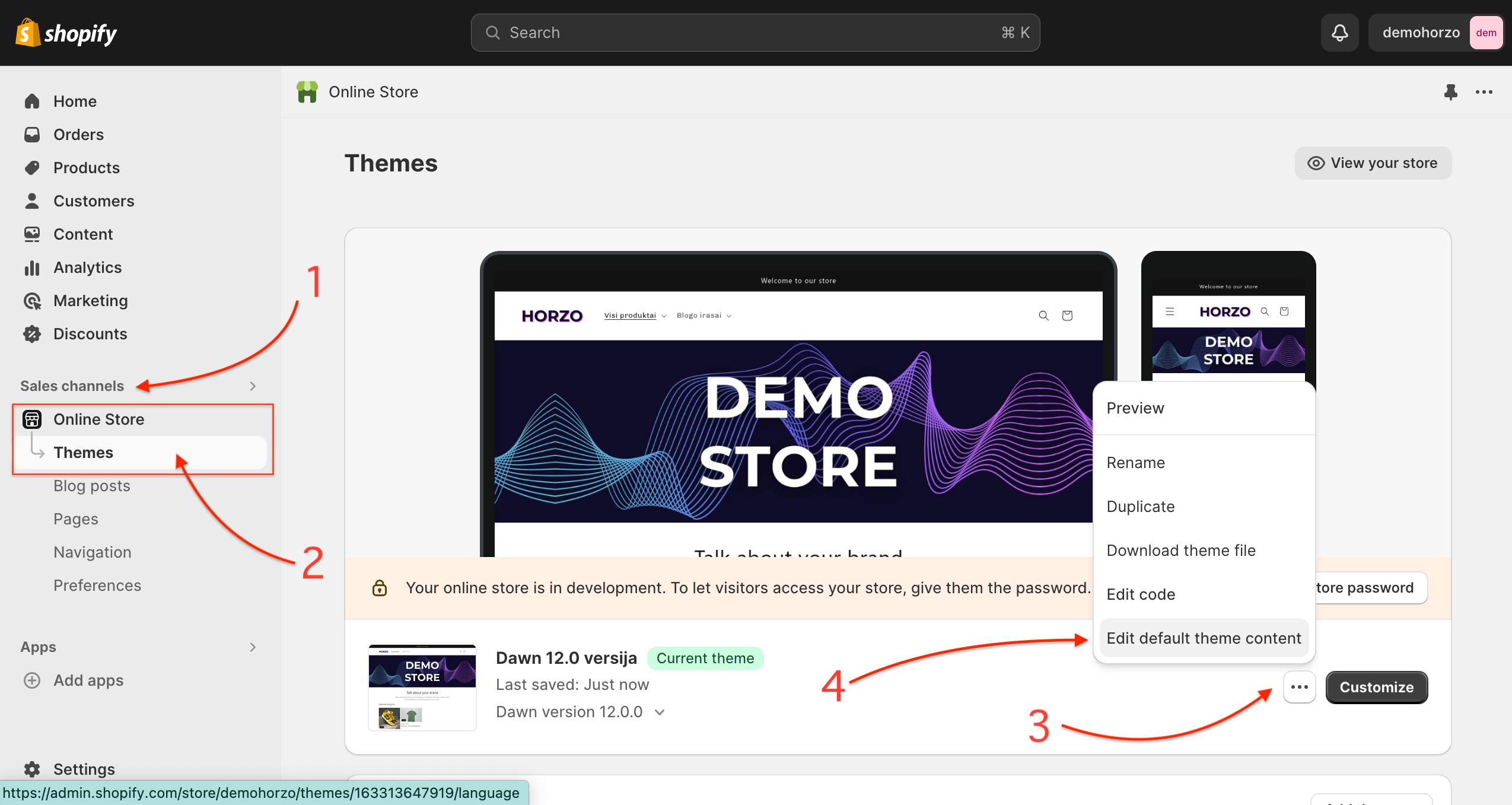
Task: Click the Dawn theme thumbnail preview
Action: click(422, 687)
